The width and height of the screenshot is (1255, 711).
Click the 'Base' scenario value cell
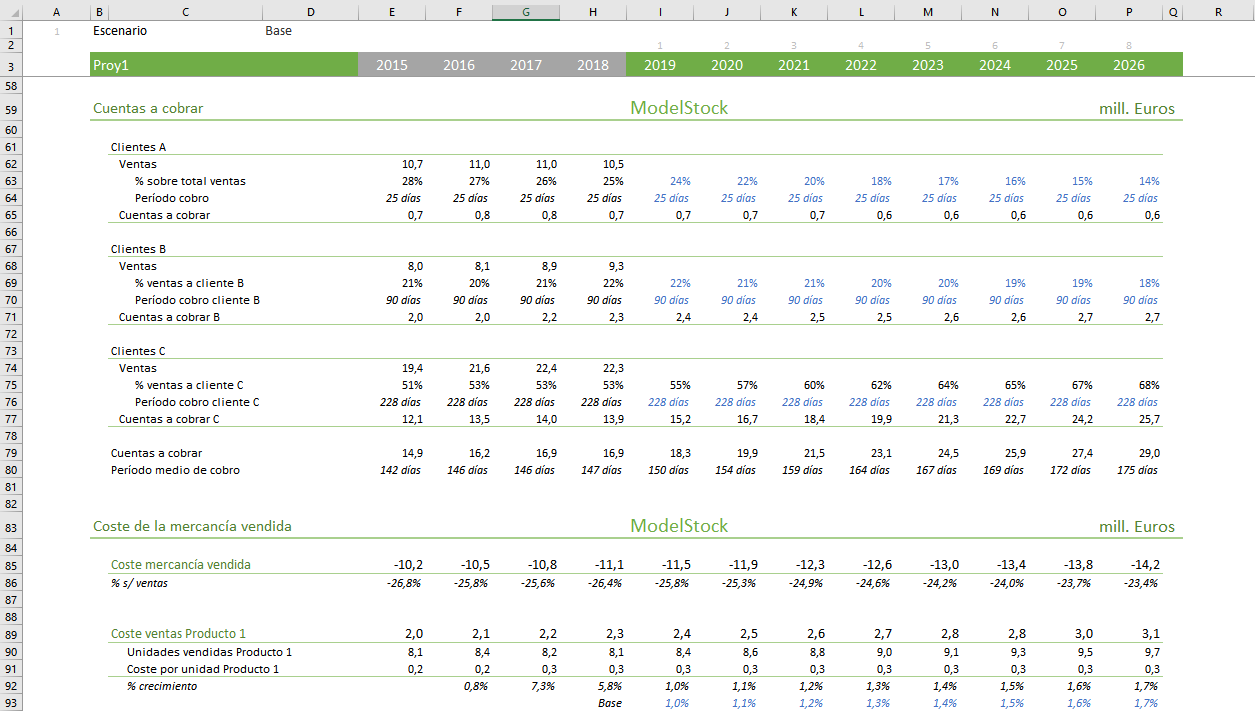[x=279, y=31]
